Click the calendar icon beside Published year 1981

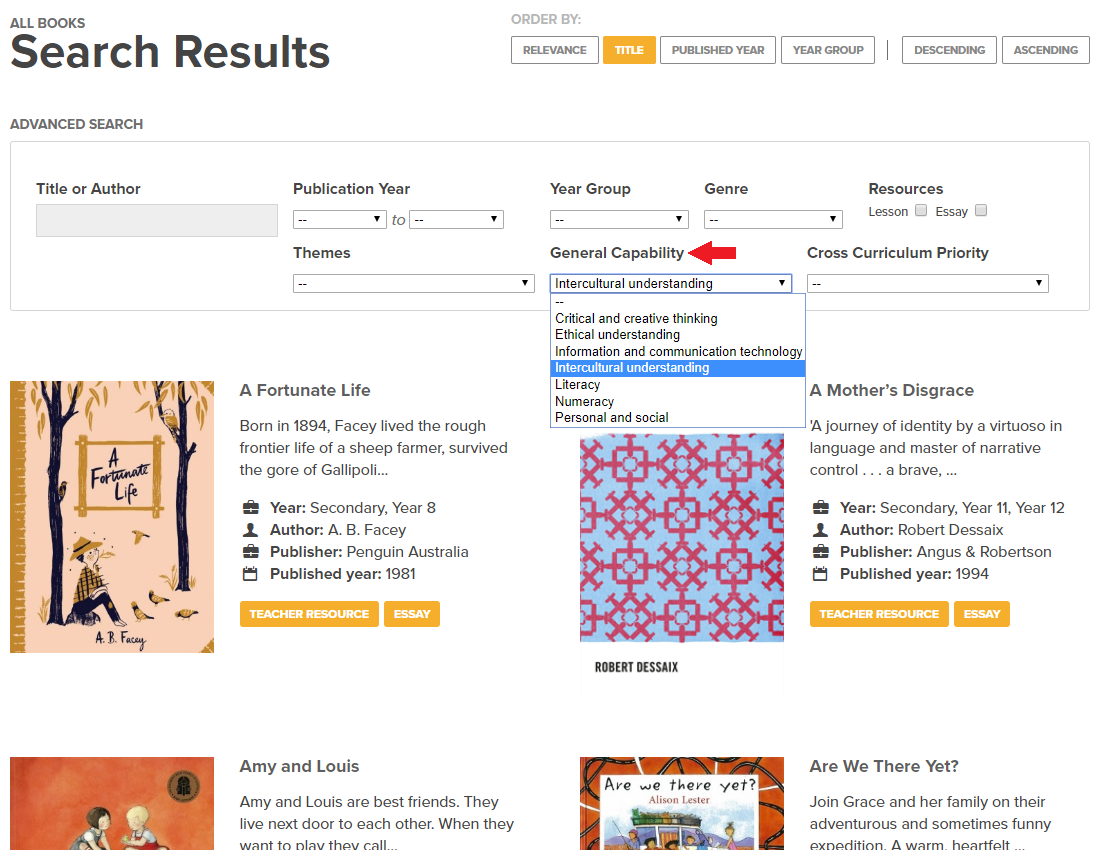(x=250, y=574)
